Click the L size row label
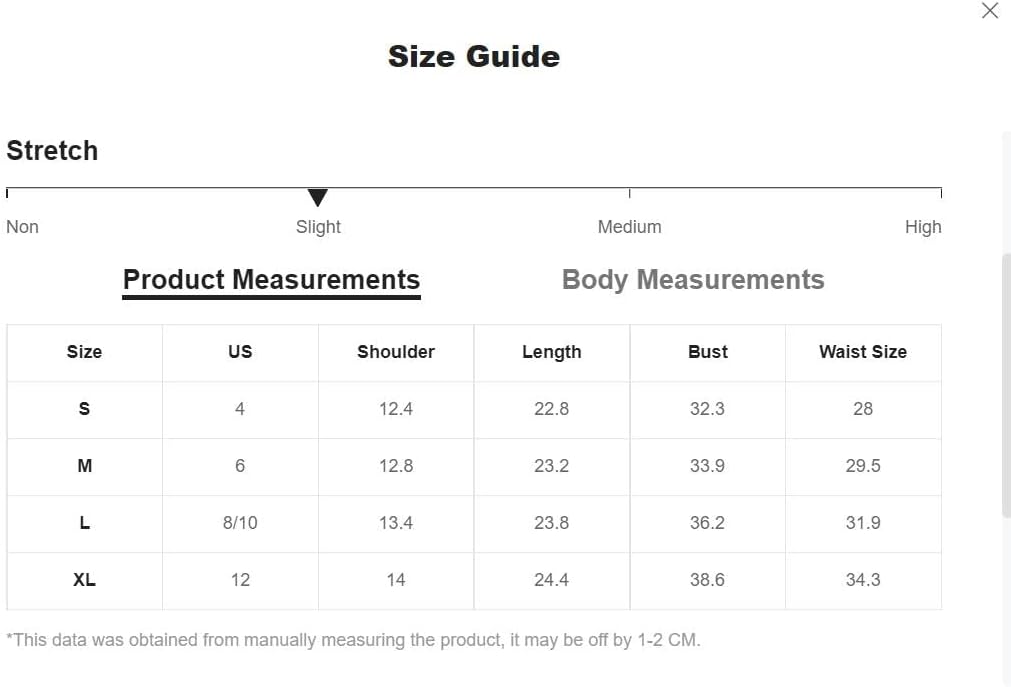The height and width of the screenshot is (687, 1011). 84,523
